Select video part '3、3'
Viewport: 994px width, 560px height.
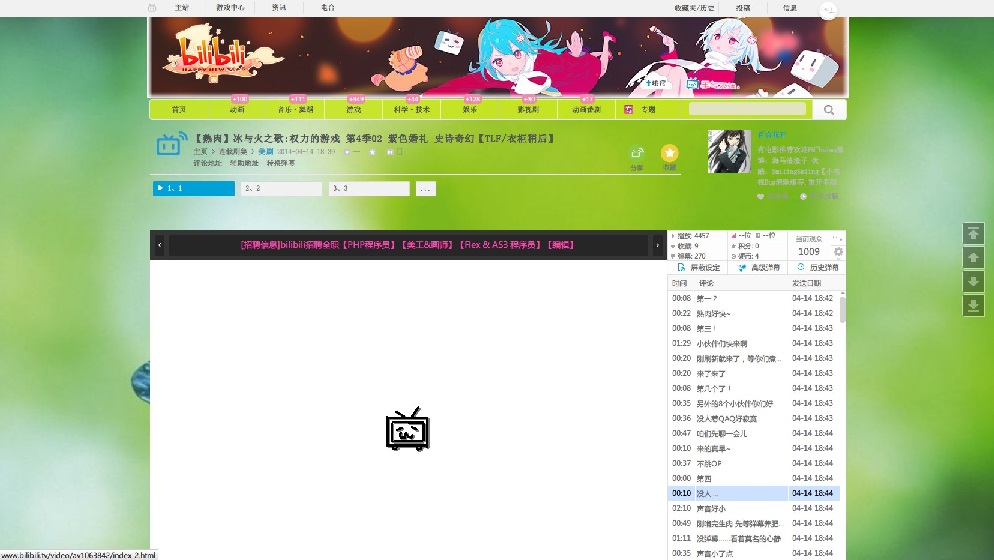[369, 188]
